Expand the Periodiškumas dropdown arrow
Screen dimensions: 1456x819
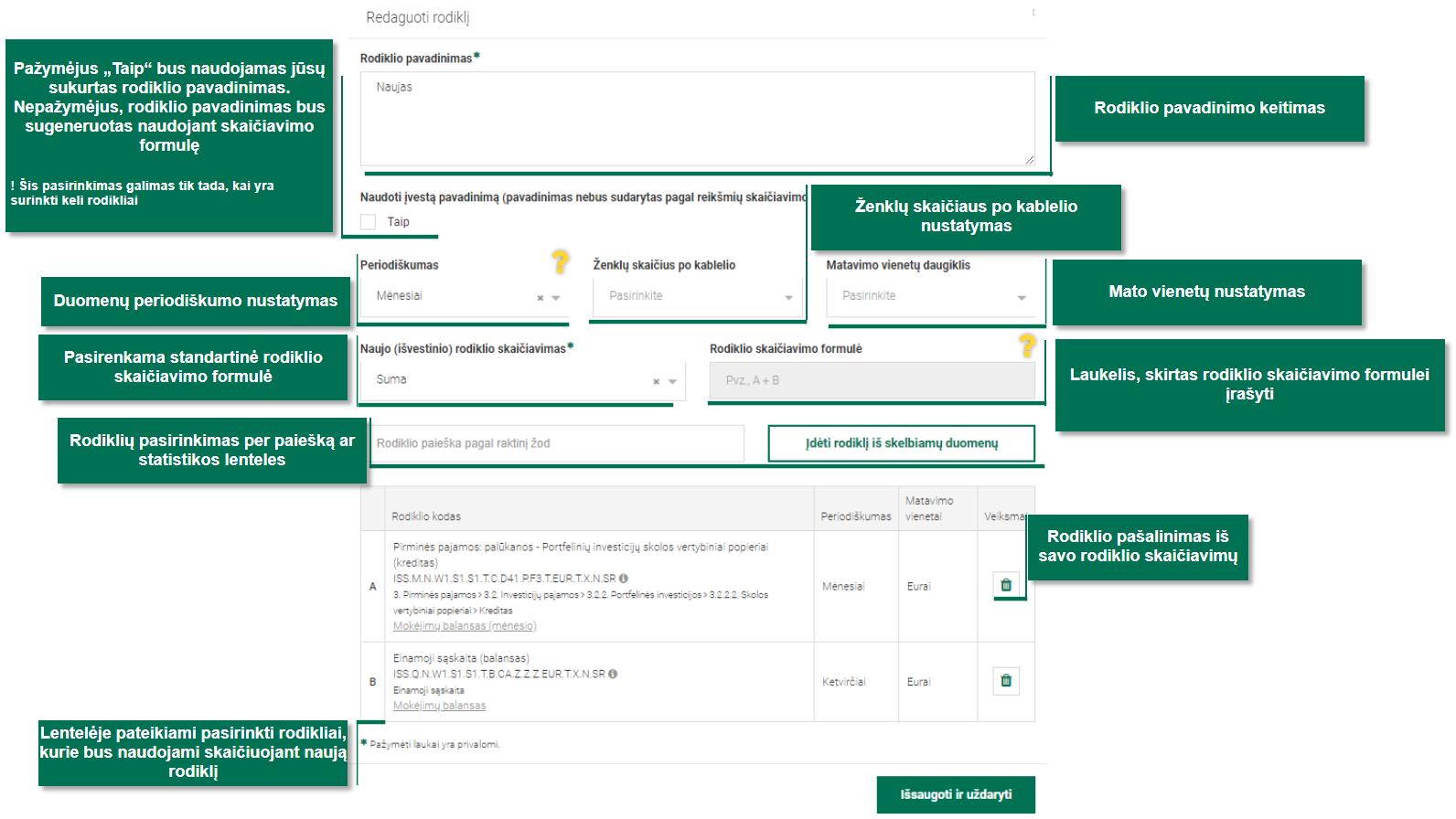click(556, 298)
